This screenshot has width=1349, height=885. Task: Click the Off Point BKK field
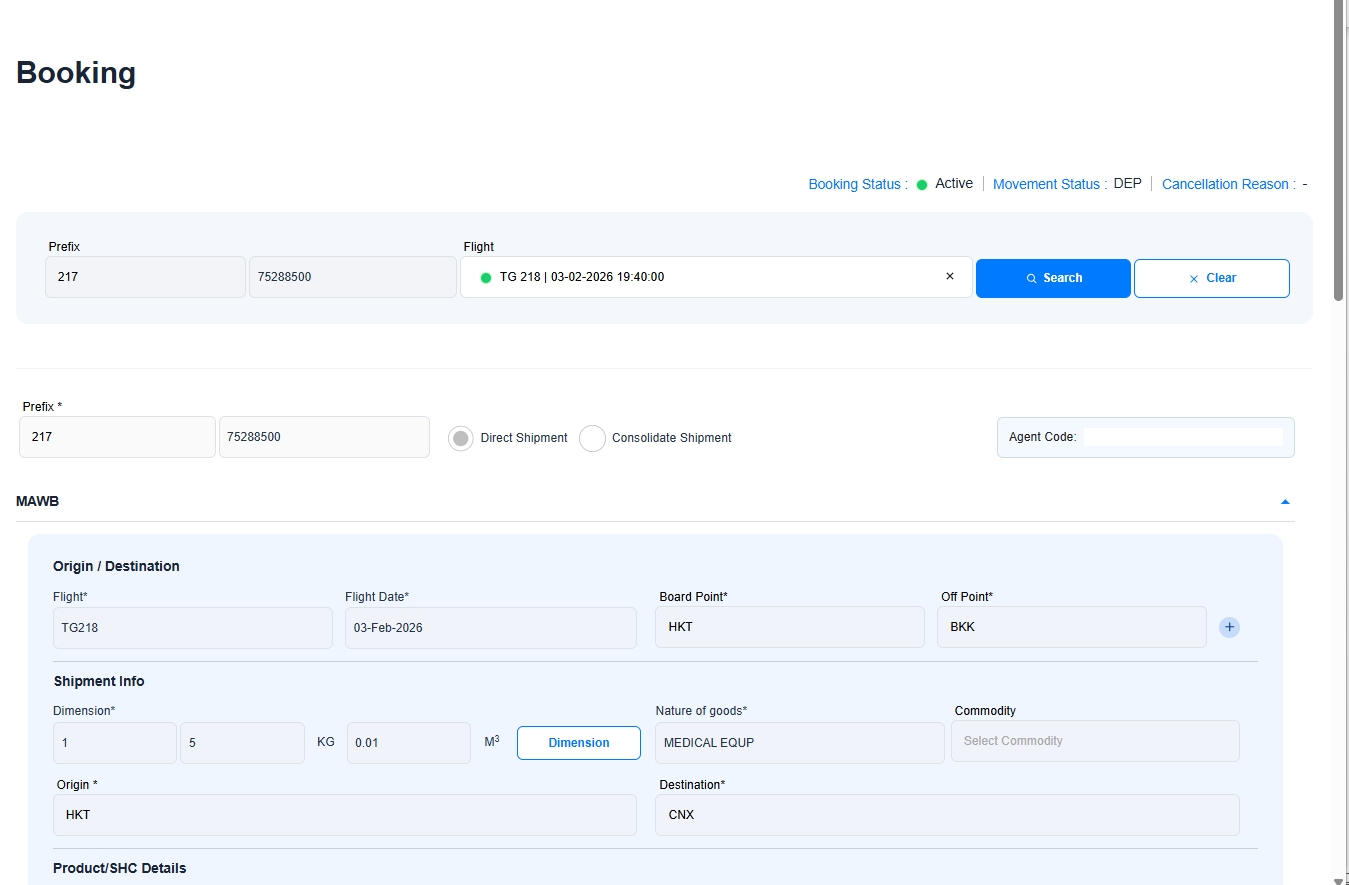click(x=1071, y=627)
